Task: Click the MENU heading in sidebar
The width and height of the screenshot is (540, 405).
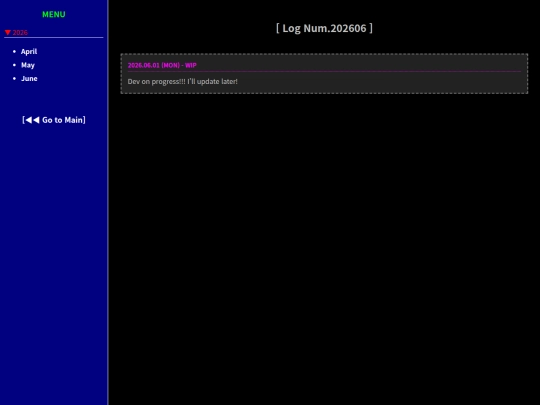Action: pyautogui.click(x=54, y=14)
